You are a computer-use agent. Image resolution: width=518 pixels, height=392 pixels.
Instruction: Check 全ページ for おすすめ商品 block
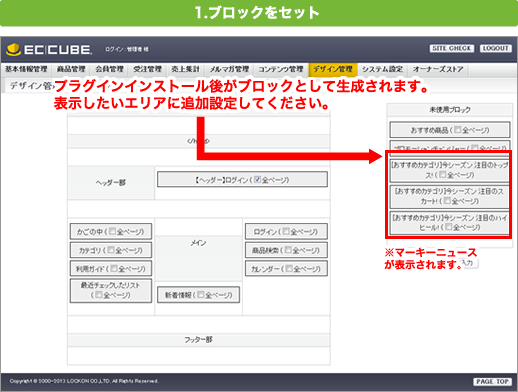click(x=458, y=129)
